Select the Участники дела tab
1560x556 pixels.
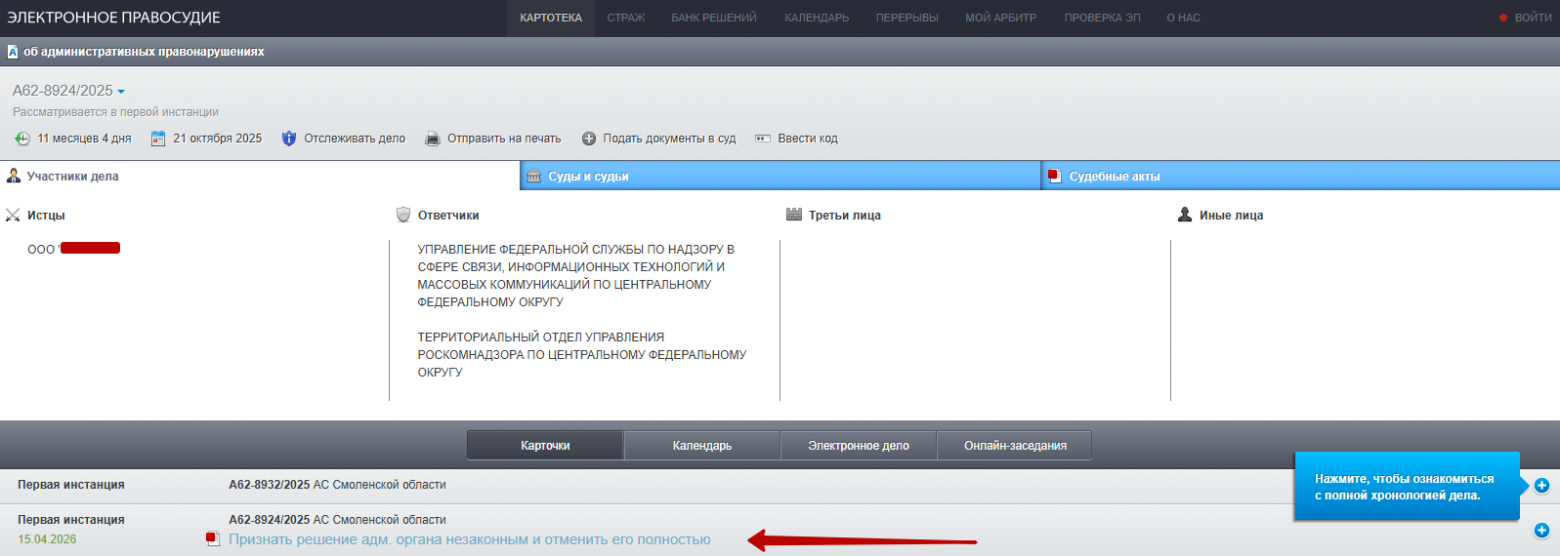point(260,176)
